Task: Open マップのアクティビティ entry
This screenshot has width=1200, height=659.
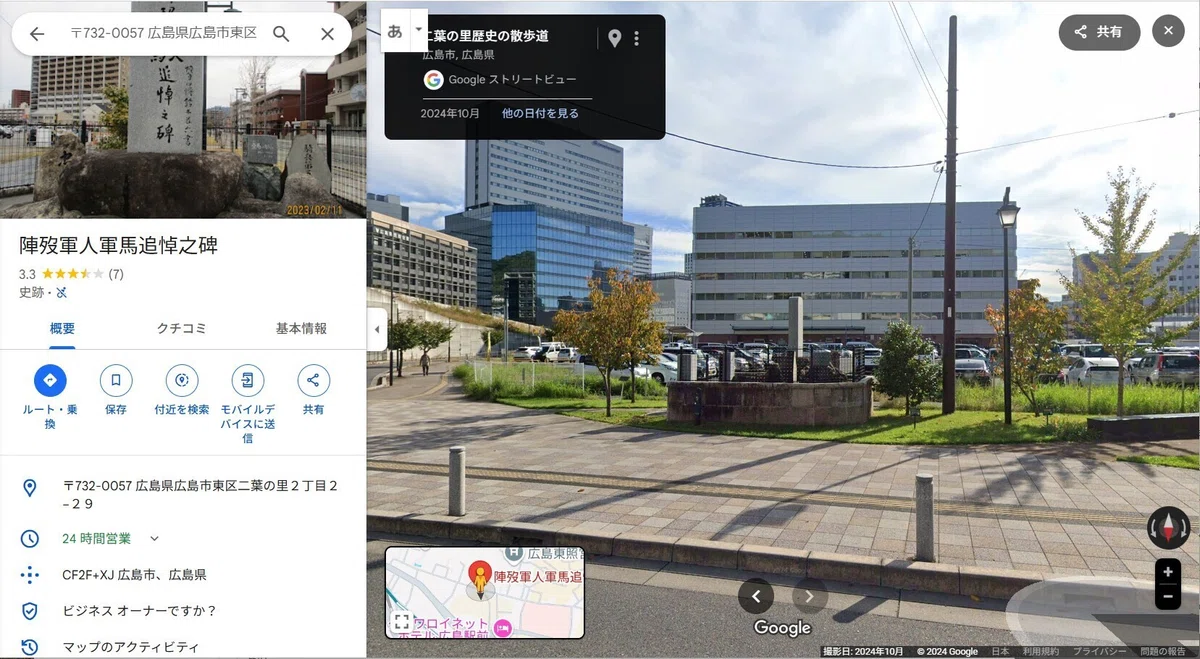Action: (131, 647)
